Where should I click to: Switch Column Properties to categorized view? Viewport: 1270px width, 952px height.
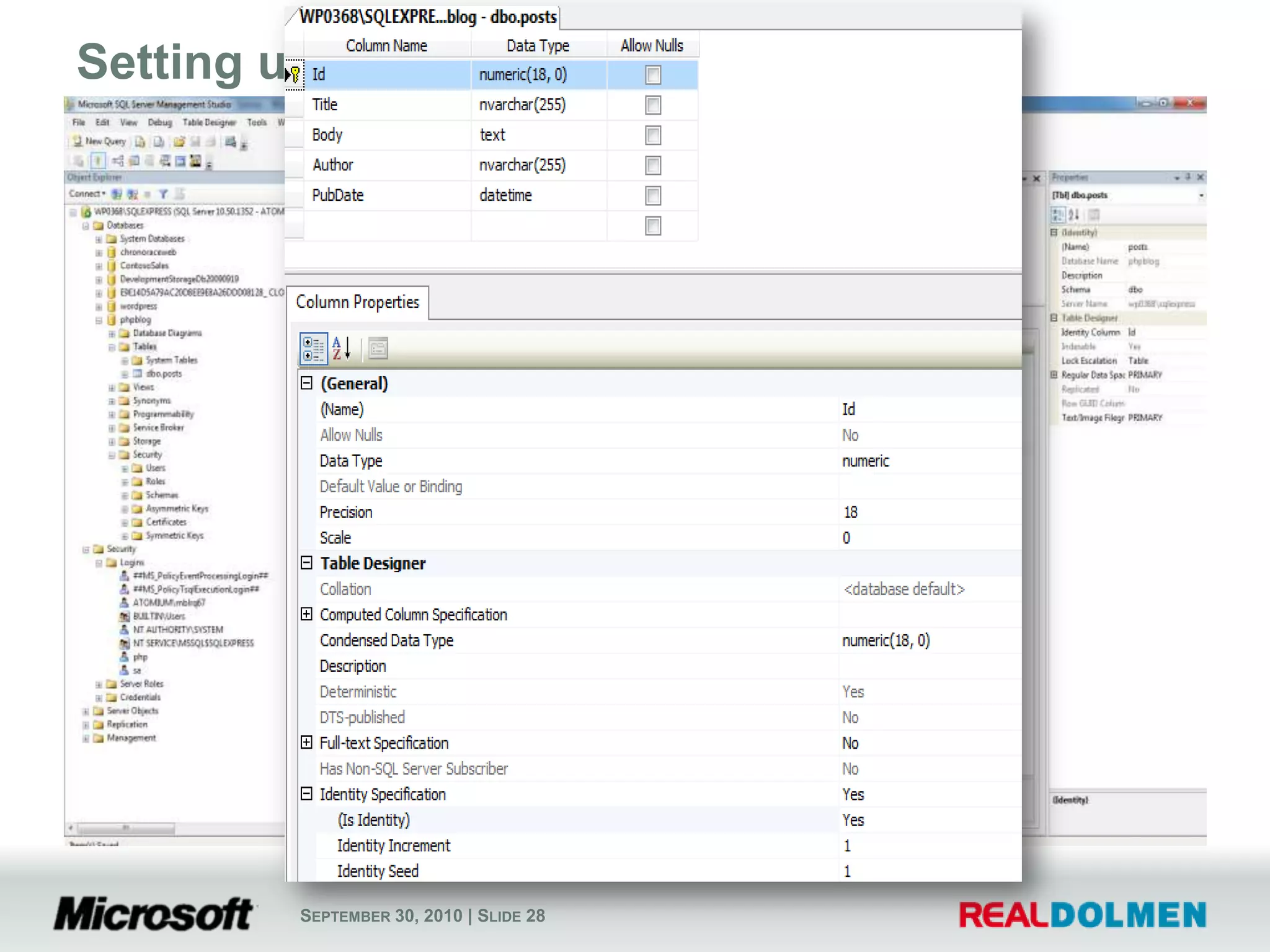point(313,348)
